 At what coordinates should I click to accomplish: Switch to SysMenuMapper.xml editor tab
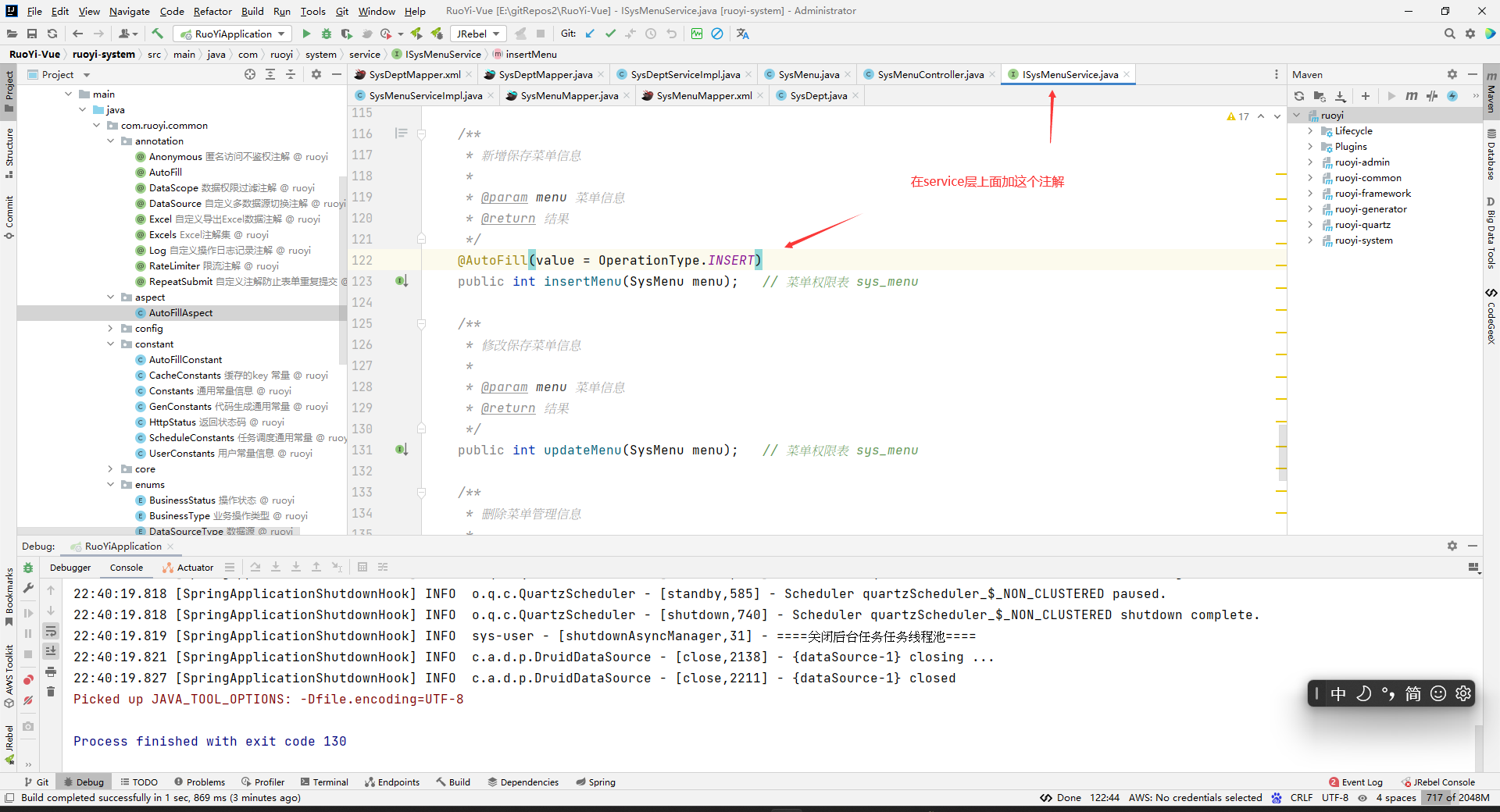click(x=703, y=95)
